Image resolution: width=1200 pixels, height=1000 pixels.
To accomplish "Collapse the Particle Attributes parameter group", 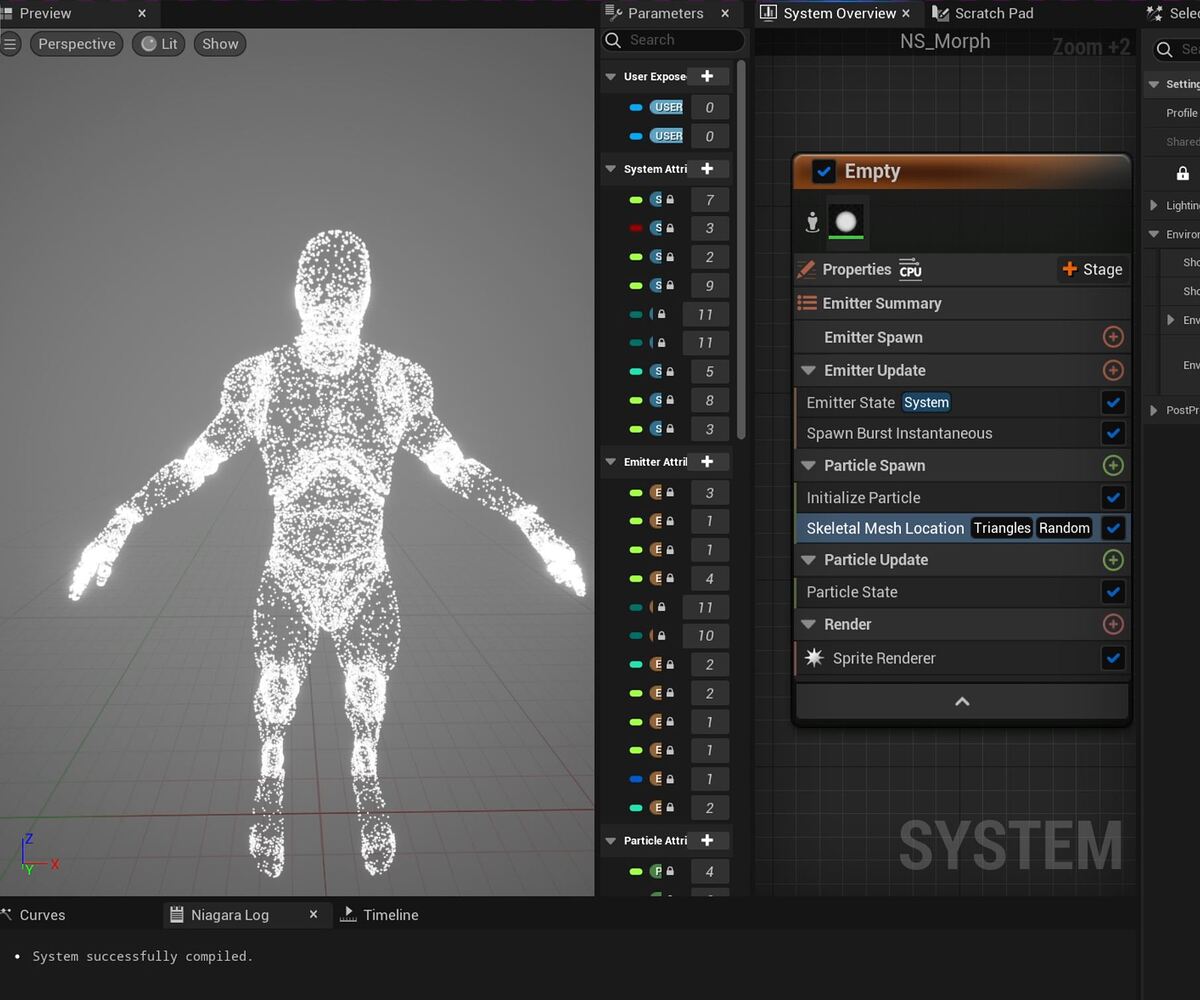I will tap(611, 841).
